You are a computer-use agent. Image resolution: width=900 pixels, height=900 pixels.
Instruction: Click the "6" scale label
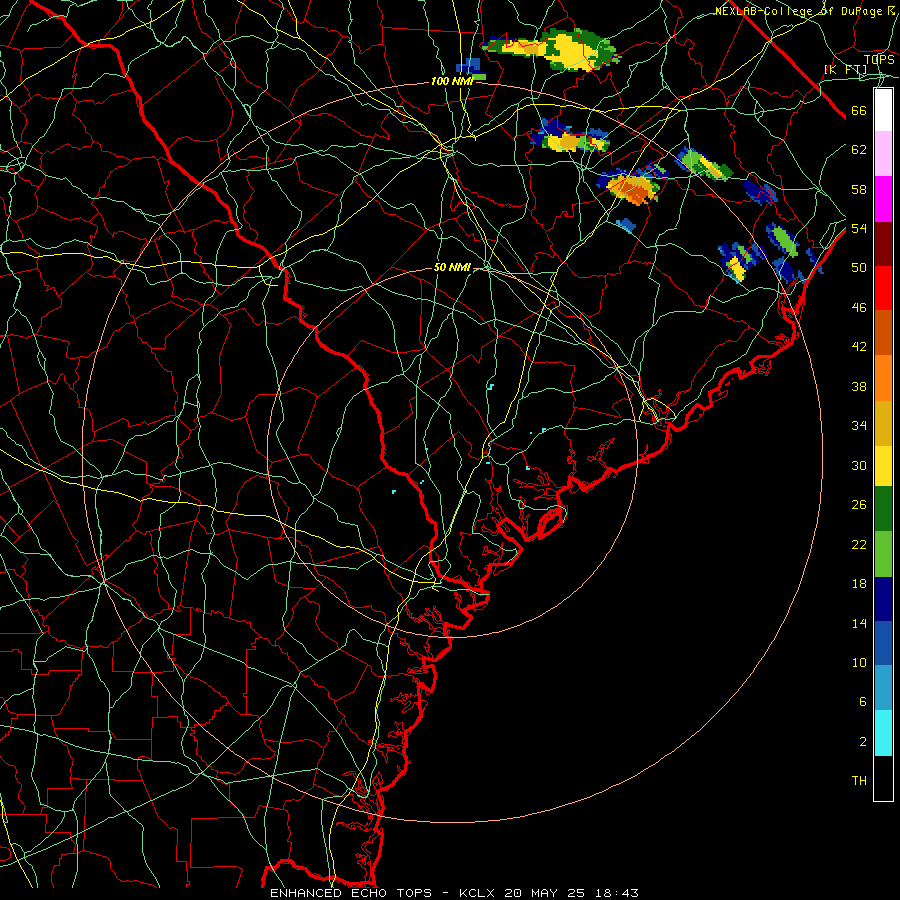click(862, 702)
